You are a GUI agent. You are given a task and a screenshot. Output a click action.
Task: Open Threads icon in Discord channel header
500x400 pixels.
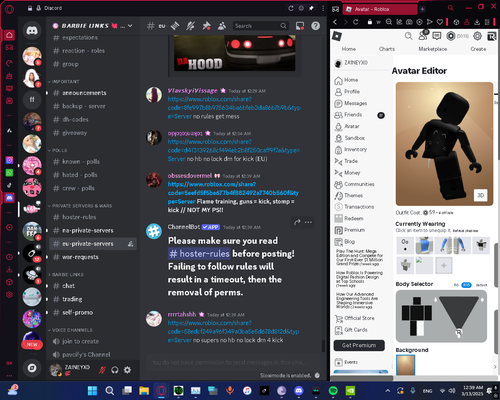(x=175, y=26)
